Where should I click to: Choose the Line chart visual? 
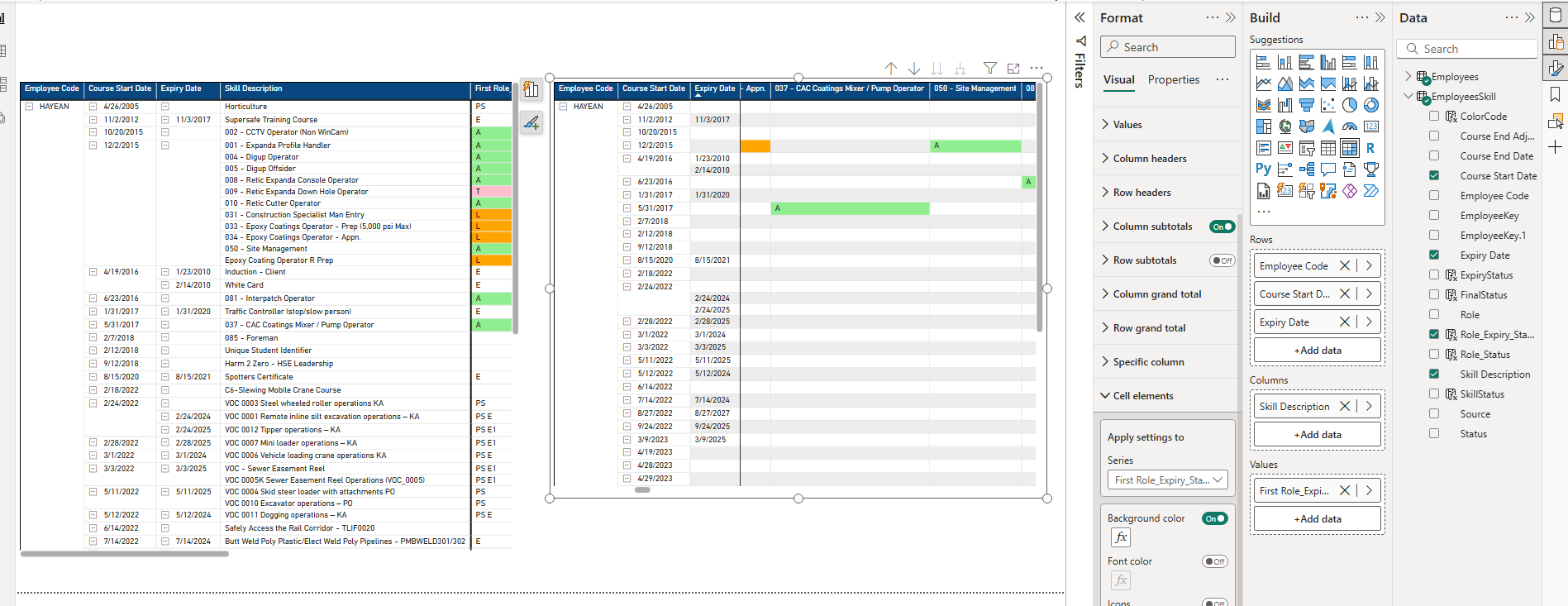tap(1264, 84)
